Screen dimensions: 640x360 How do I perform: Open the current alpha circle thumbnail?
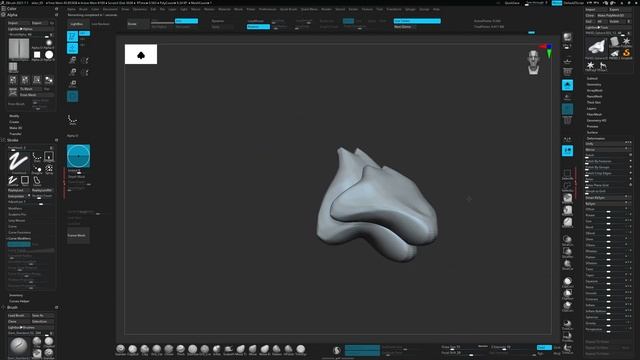(x=78, y=156)
